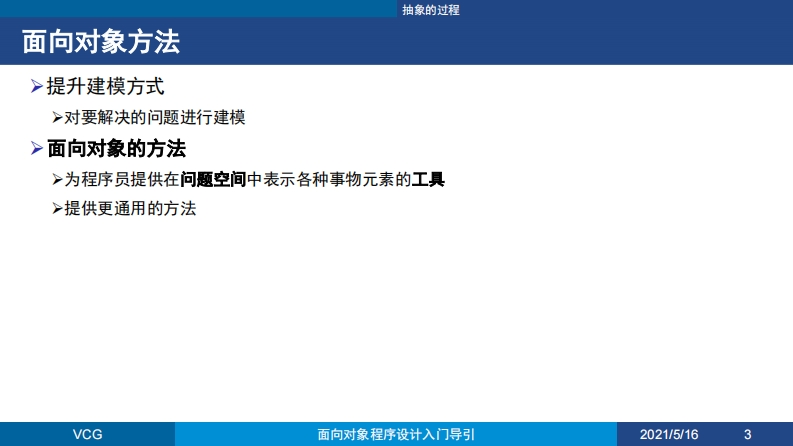Open the 抽象的过程 section link in header
The height and width of the screenshot is (446, 793).
pos(430,9)
